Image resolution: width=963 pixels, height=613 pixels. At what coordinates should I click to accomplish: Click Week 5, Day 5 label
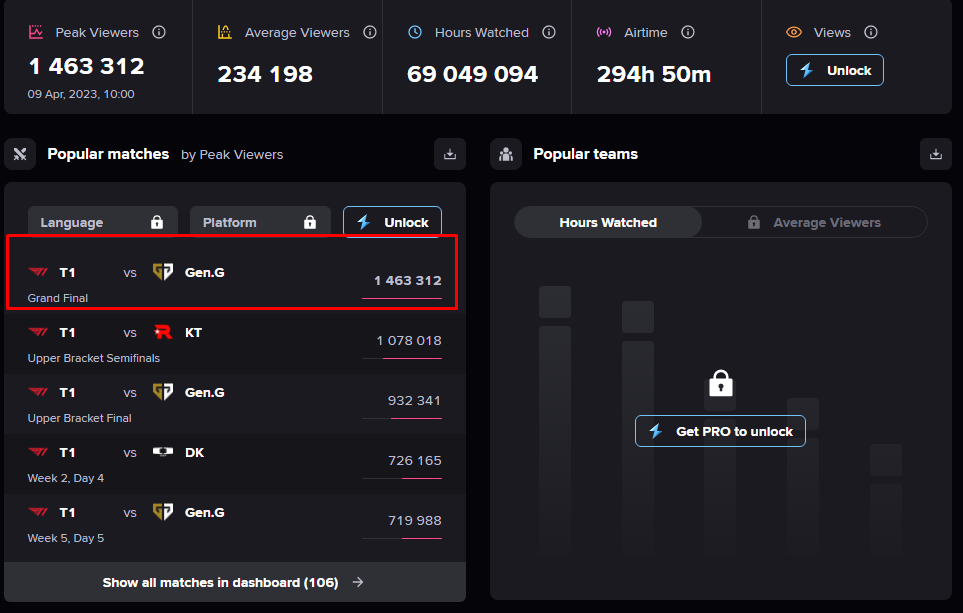(66, 538)
